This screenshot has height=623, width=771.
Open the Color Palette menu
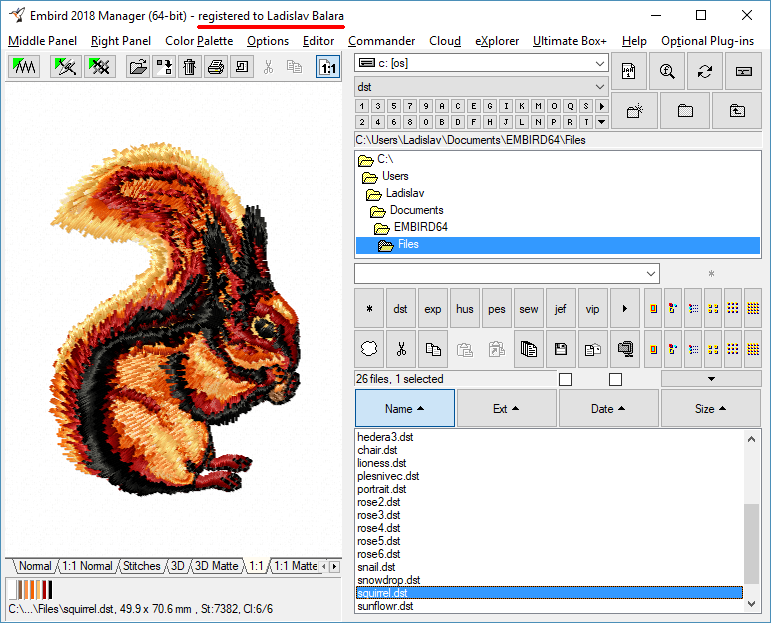199,41
